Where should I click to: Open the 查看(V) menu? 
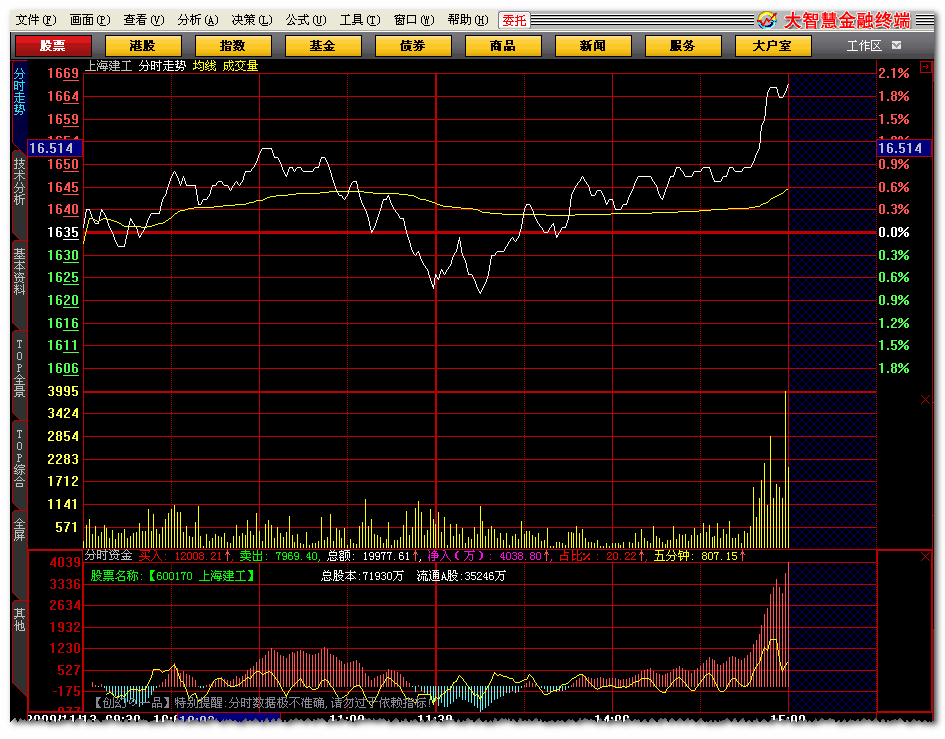(143, 20)
